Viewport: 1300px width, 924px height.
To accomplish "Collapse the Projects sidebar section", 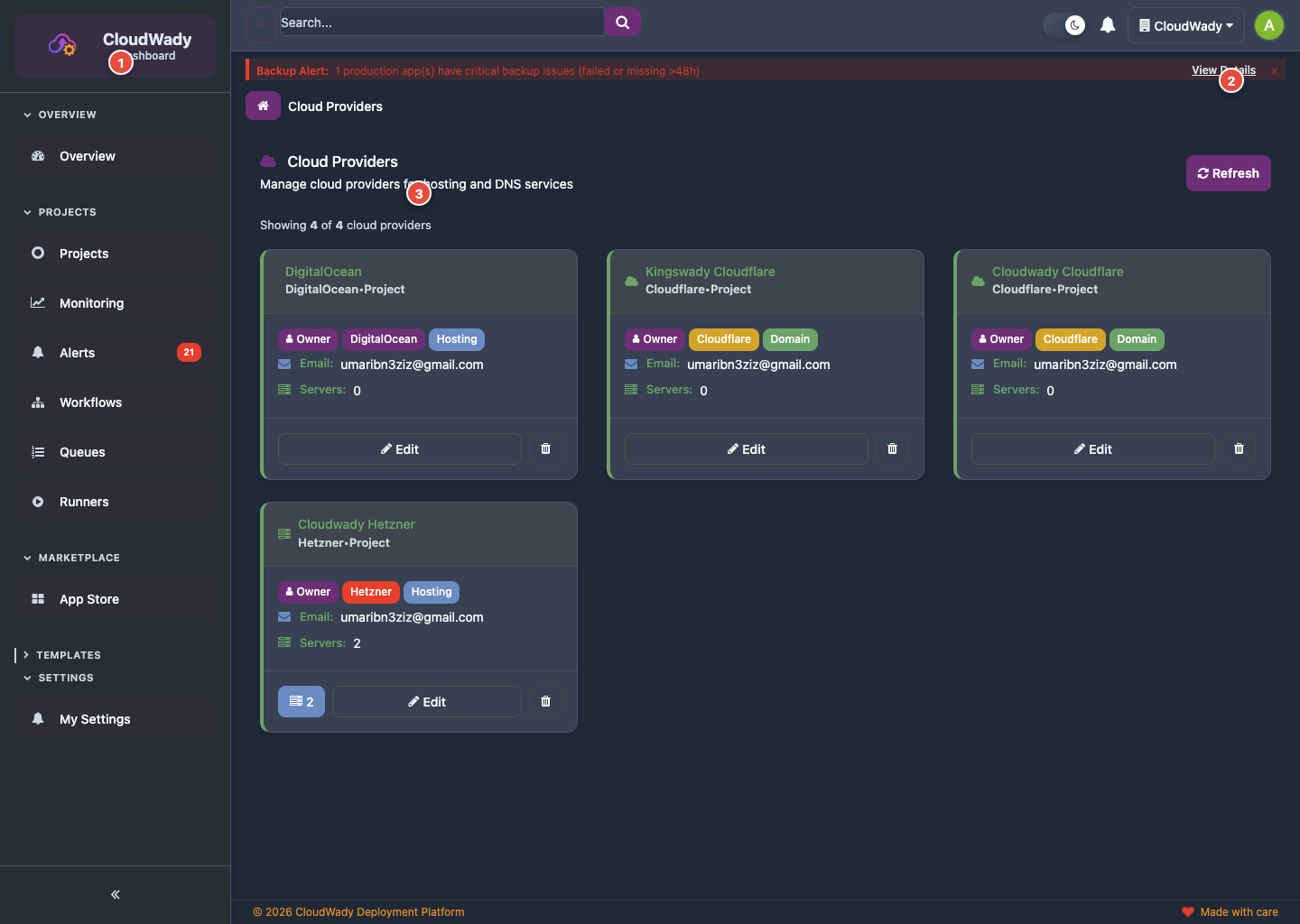I will [66, 212].
